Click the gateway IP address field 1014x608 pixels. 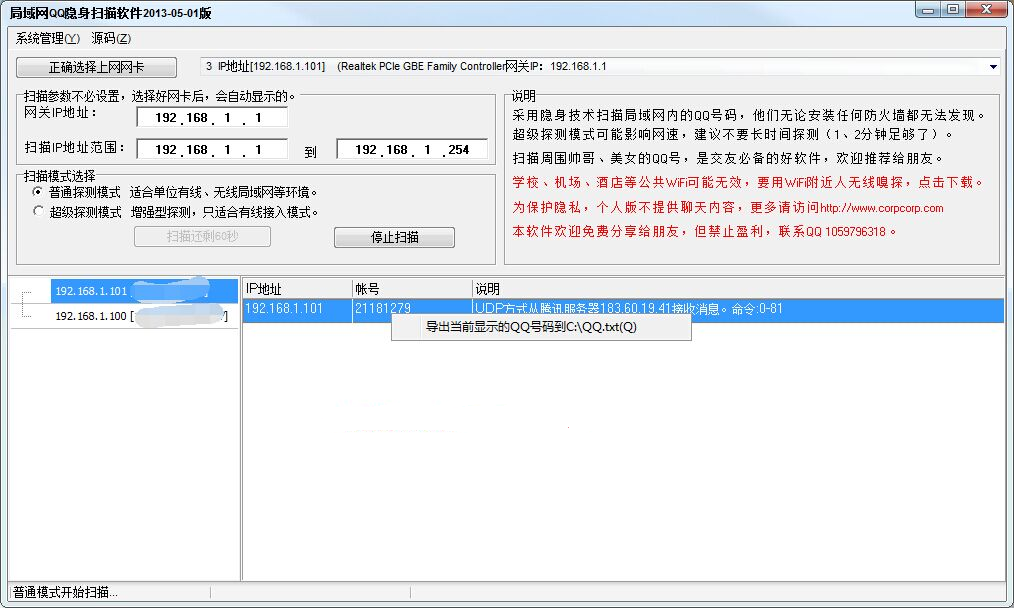click(x=212, y=117)
